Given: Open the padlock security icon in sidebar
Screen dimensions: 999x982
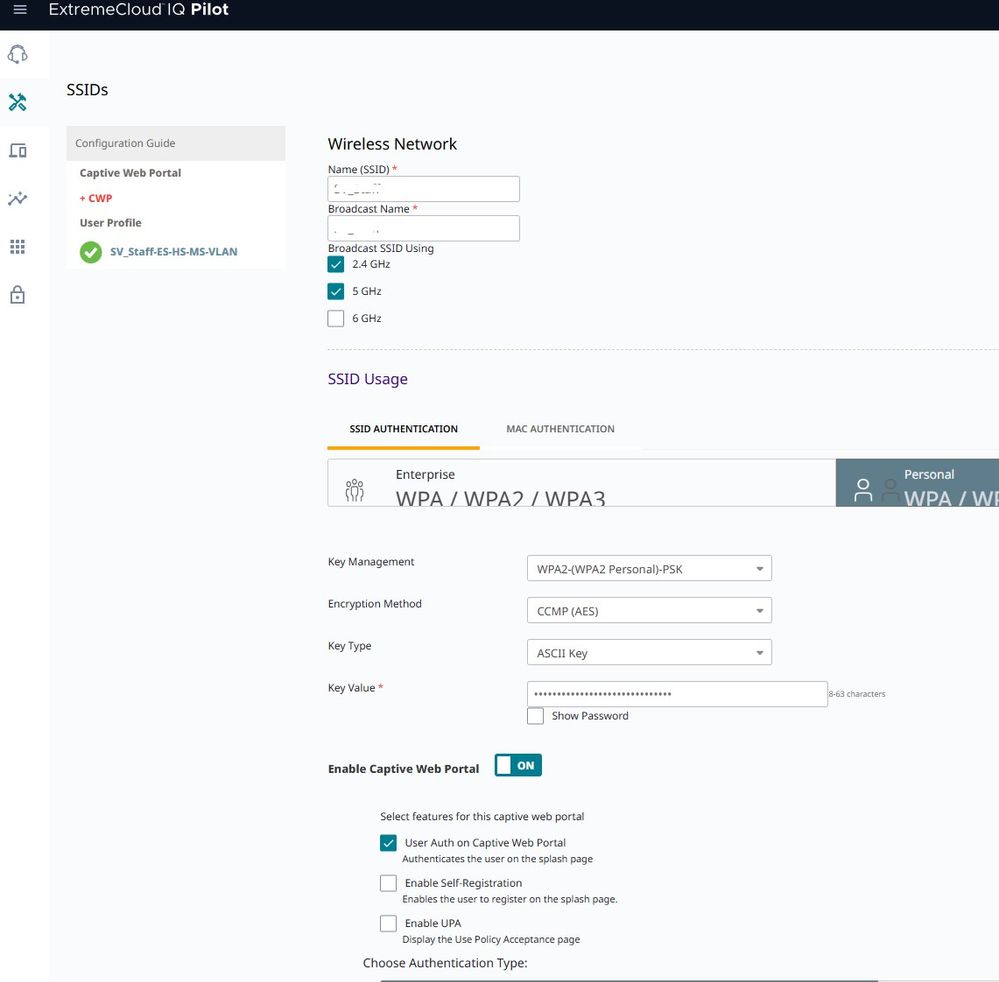Looking at the screenshot, I should pos(17,295).
